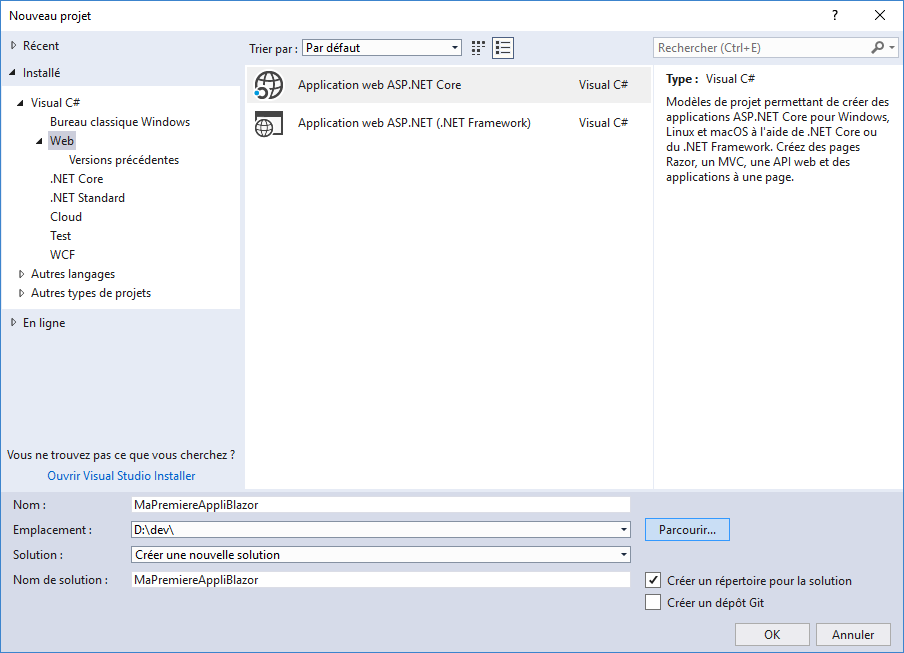904x653 pixels.
Task: Expand the 'En ligne' section
Action: point(14,323)
